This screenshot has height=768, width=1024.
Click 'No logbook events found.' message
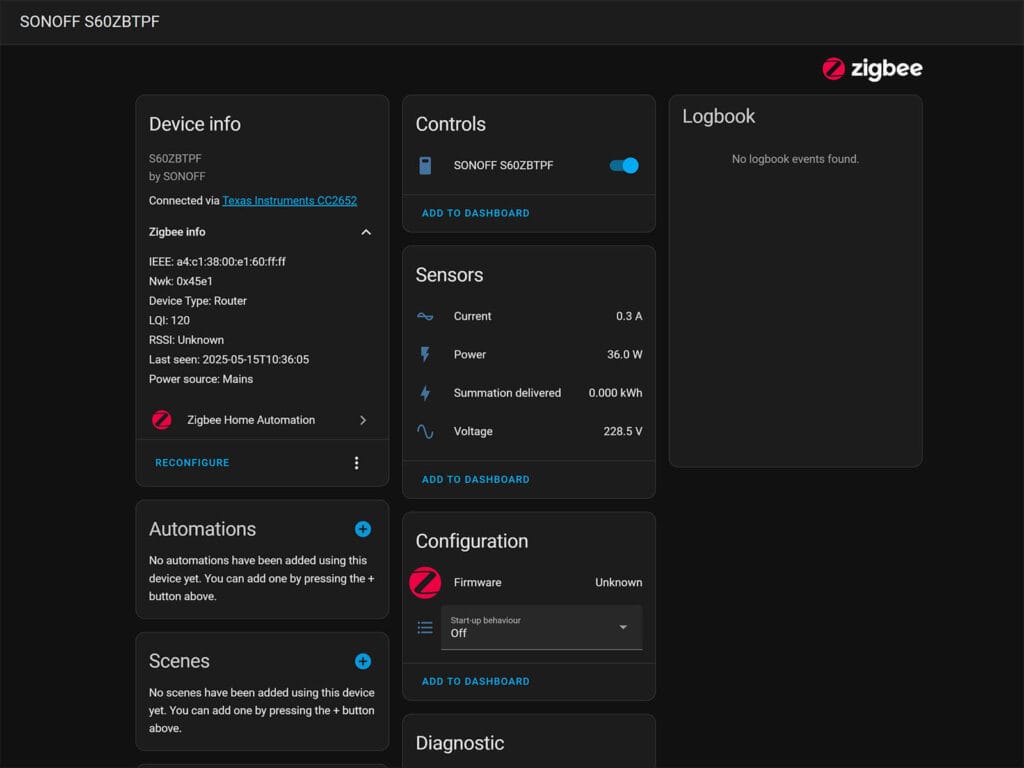tap(795, 159)
